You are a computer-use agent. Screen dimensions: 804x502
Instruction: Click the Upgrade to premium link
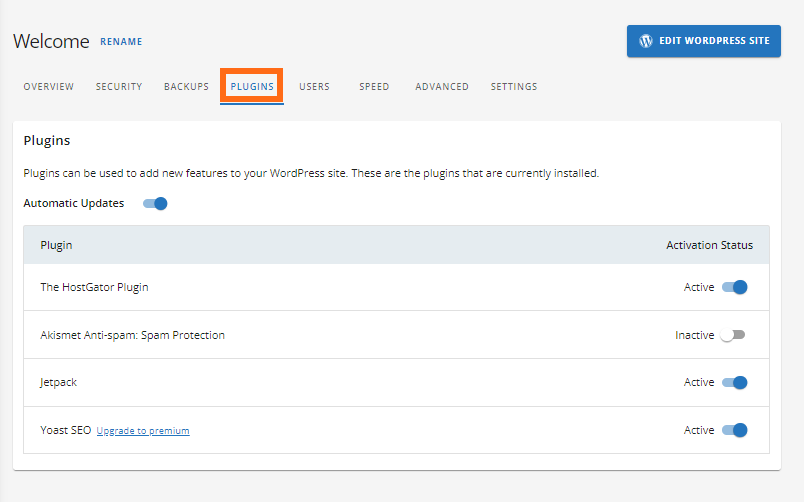pos(143,431)
